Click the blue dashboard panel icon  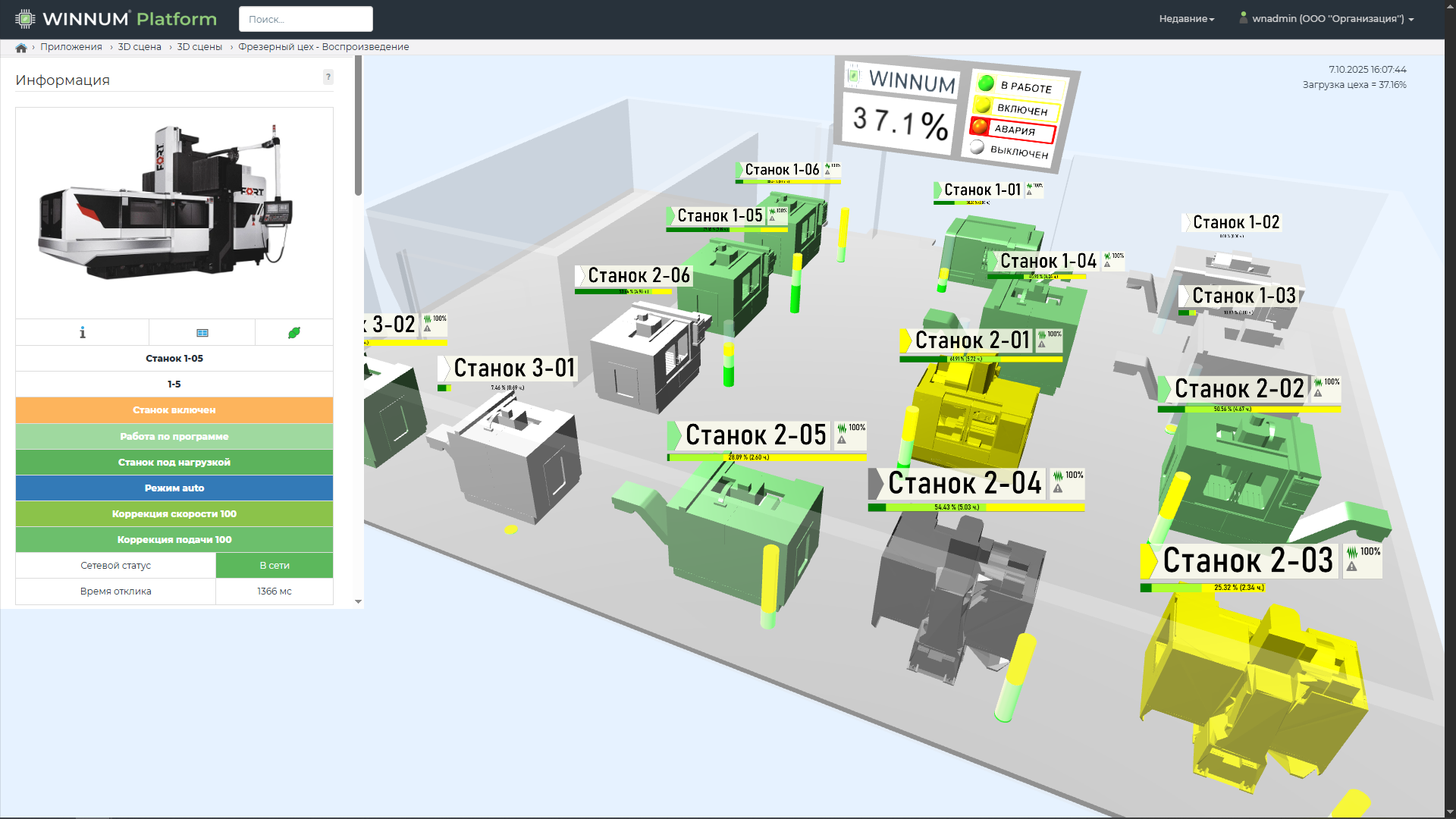(202, 332)
